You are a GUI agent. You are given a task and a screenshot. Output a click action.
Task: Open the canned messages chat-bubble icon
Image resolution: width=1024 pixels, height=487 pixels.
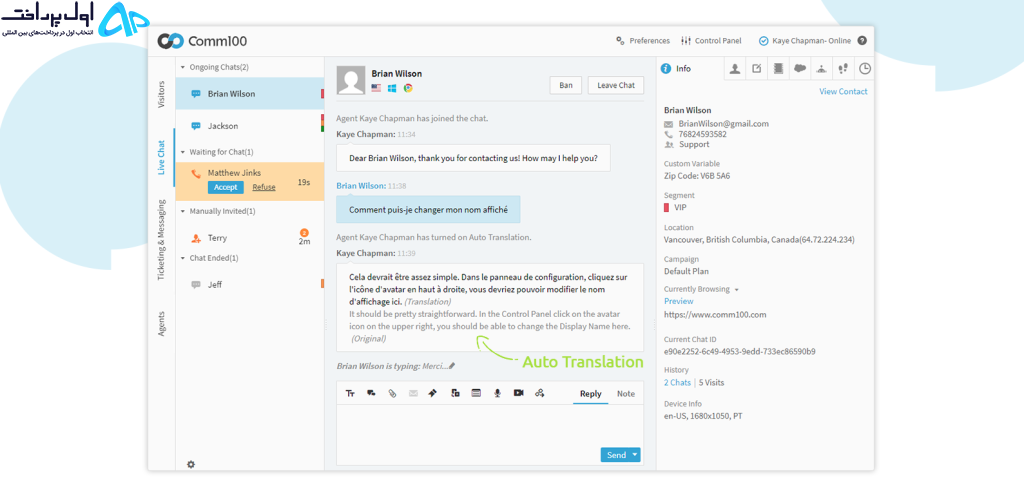click(x=371, y=394)
